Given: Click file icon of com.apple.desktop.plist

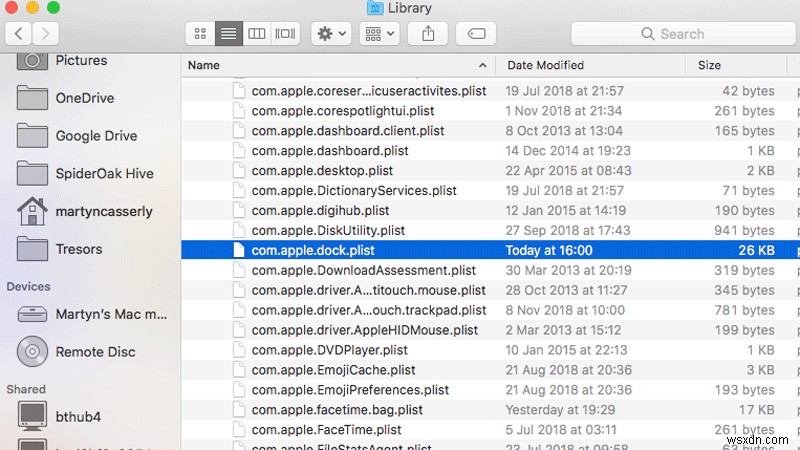Looking at the screenshot, I should coord(239,170).
